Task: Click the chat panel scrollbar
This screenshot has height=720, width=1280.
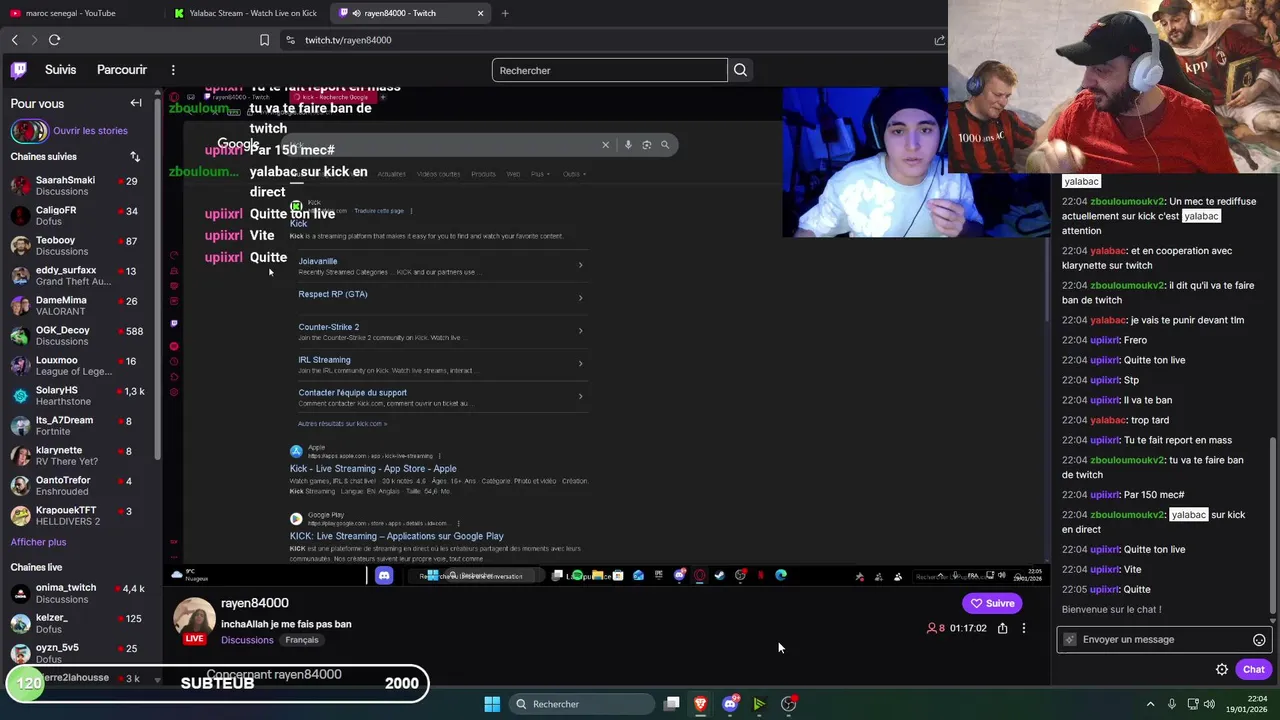Action: point(1273,524)
